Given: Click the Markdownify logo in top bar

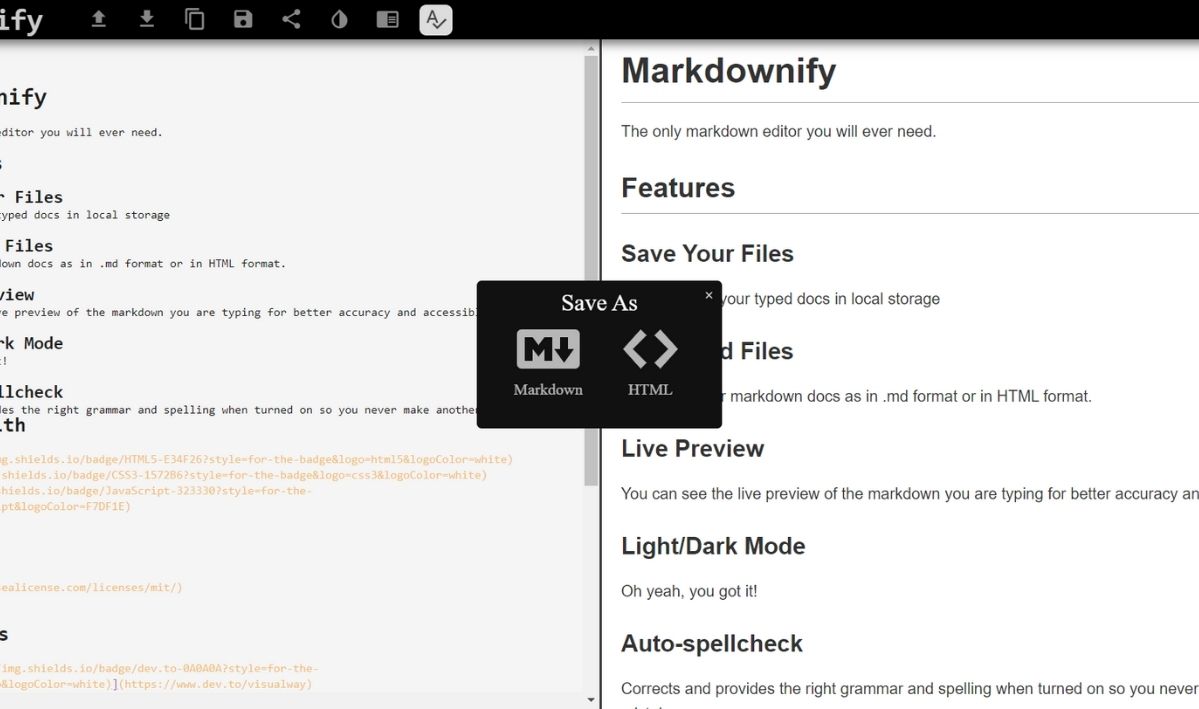Looking at the screenshot, I should [x=21, y=19].
